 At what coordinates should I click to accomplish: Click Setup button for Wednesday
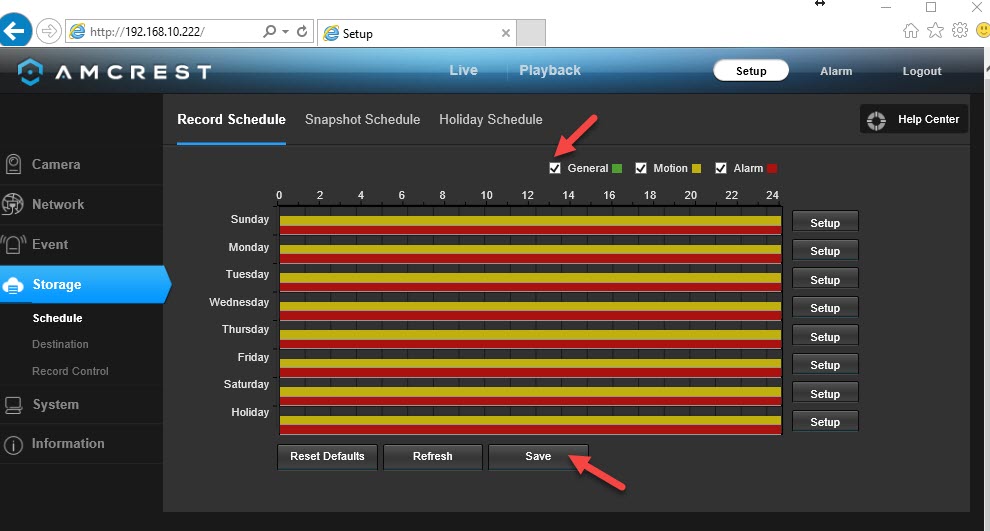[x=825, y=307]
